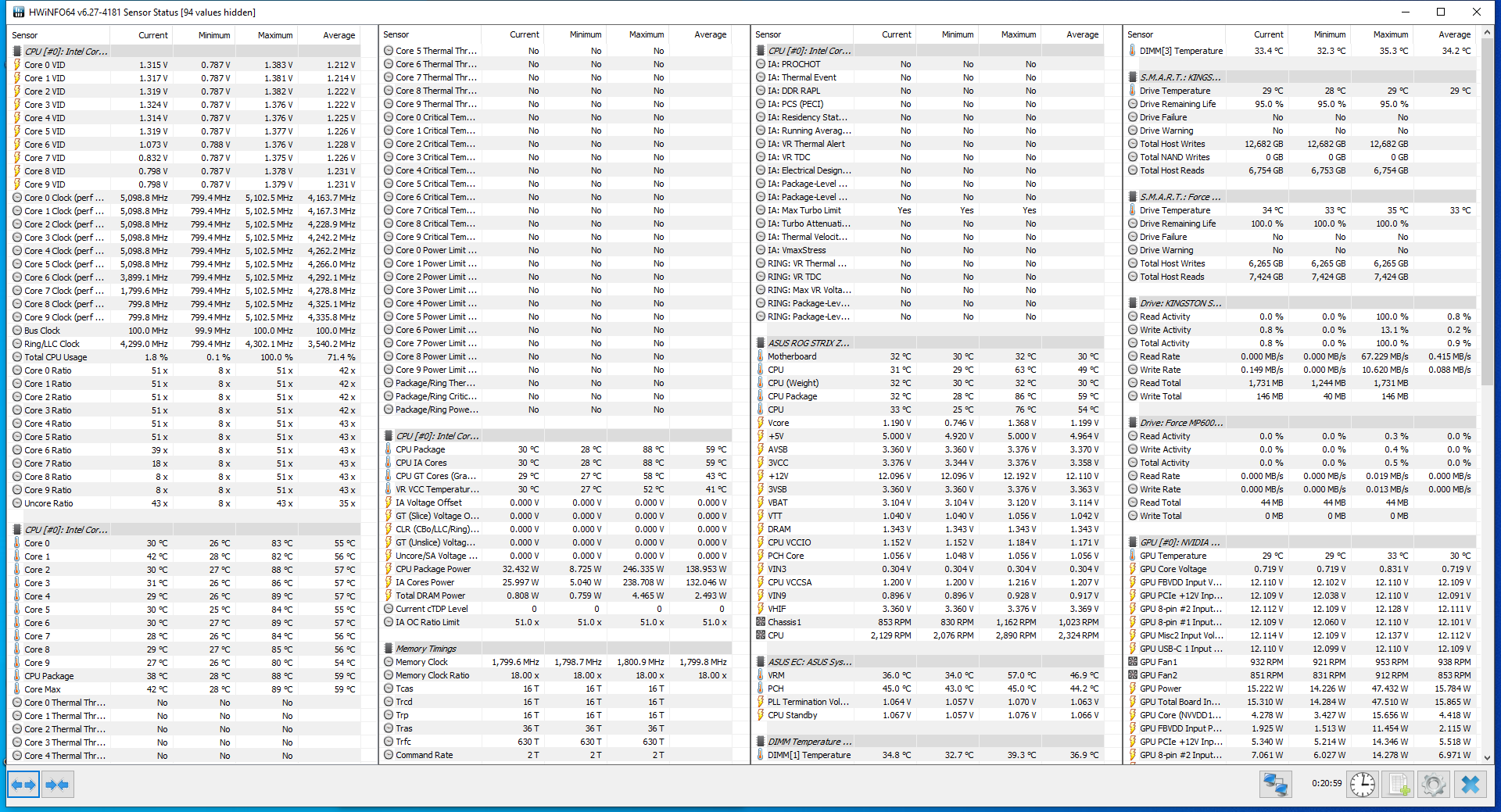
Task: Select the Current cTDP Level row
Action: (x=557, y=609)
